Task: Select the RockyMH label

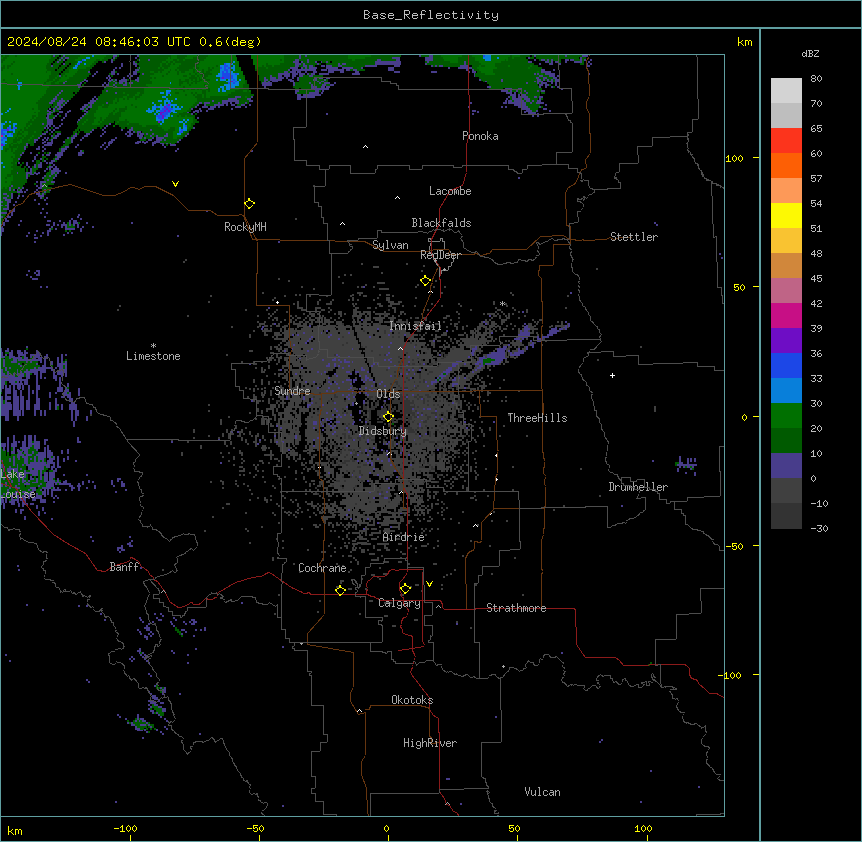Action: (x=245, y=227)
